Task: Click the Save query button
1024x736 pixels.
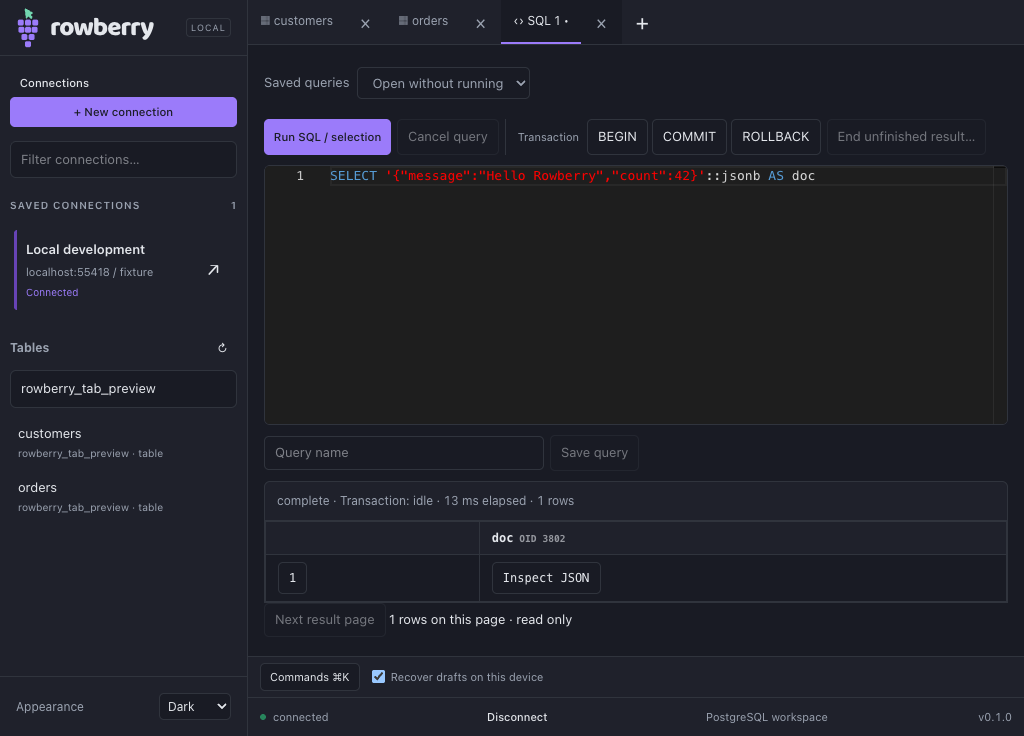Action: tap(594, 453)
